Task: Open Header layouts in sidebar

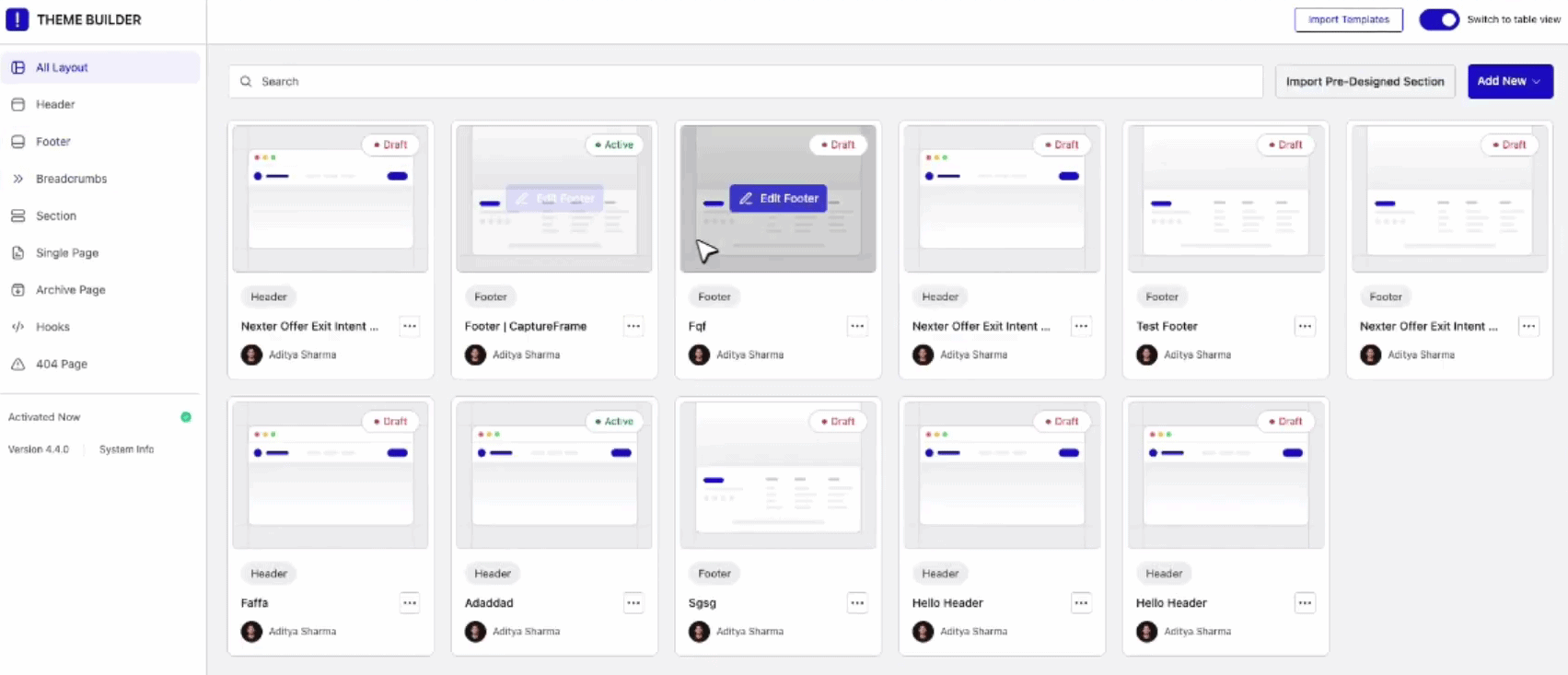Action: 101,104
